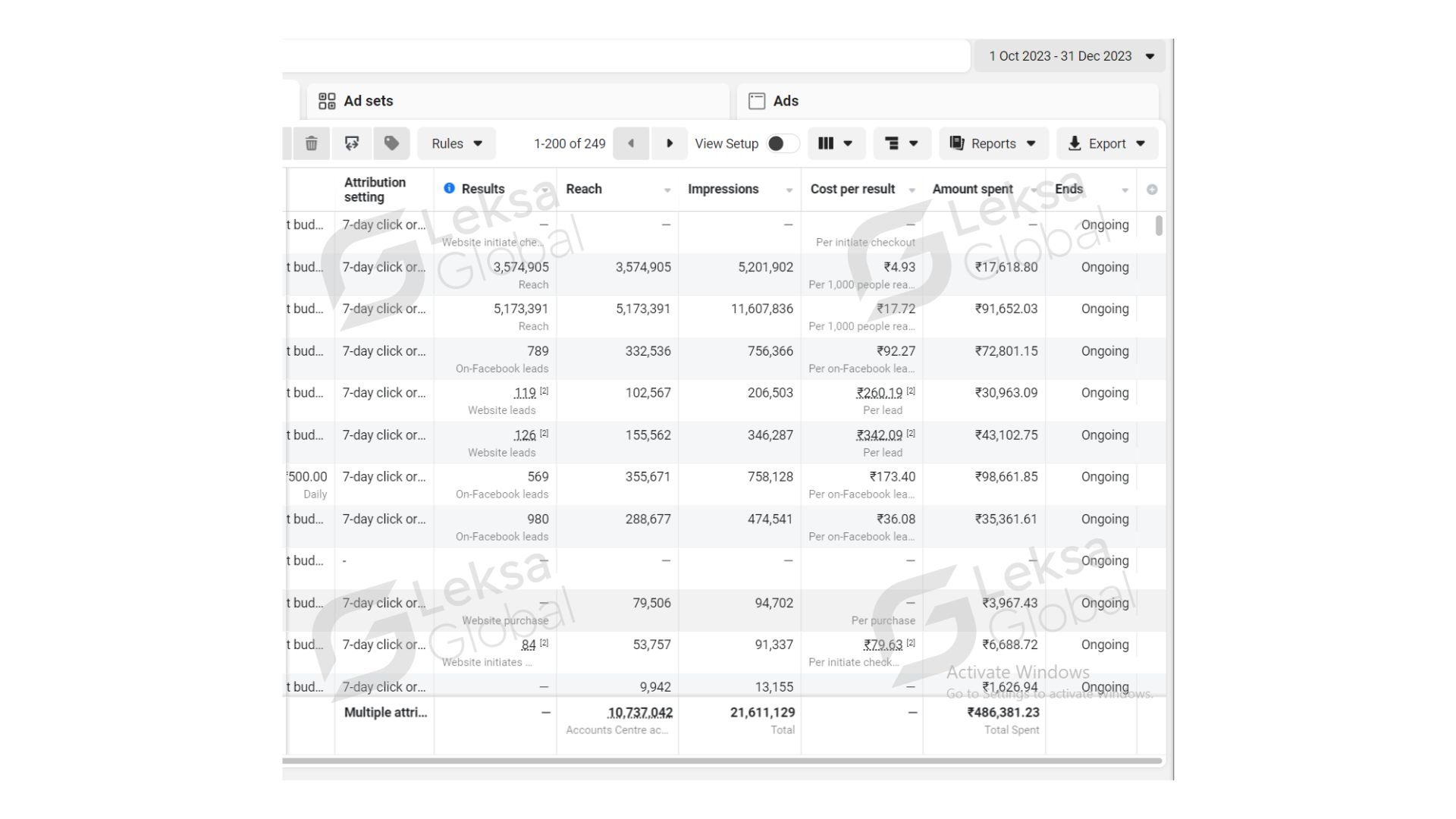Click the vertical table scrollbar thumb
The width and height of the screenshot is (1456, 819).
point(1158,225)
